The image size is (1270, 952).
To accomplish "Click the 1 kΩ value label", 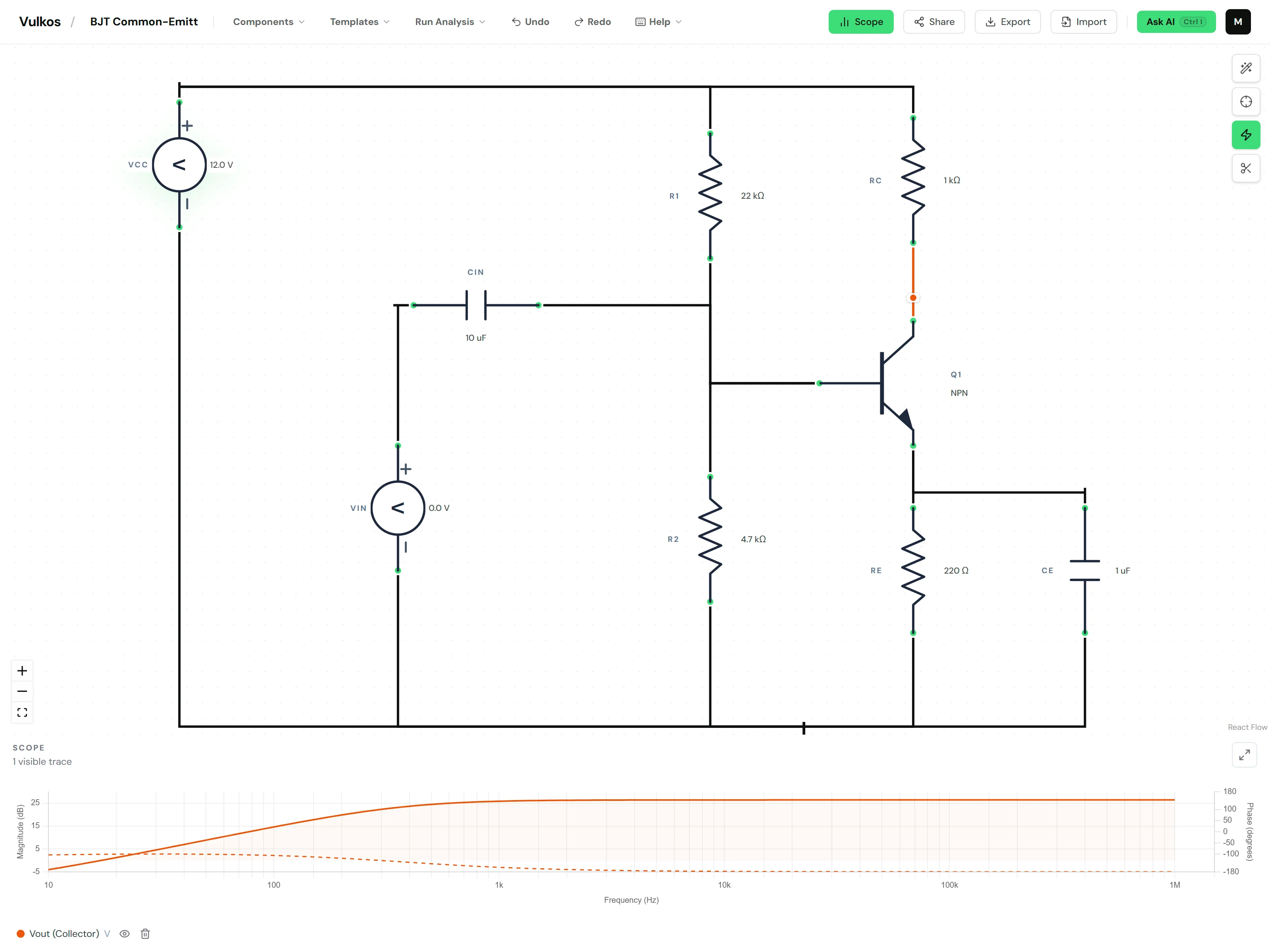I will (x=951, y=180).
